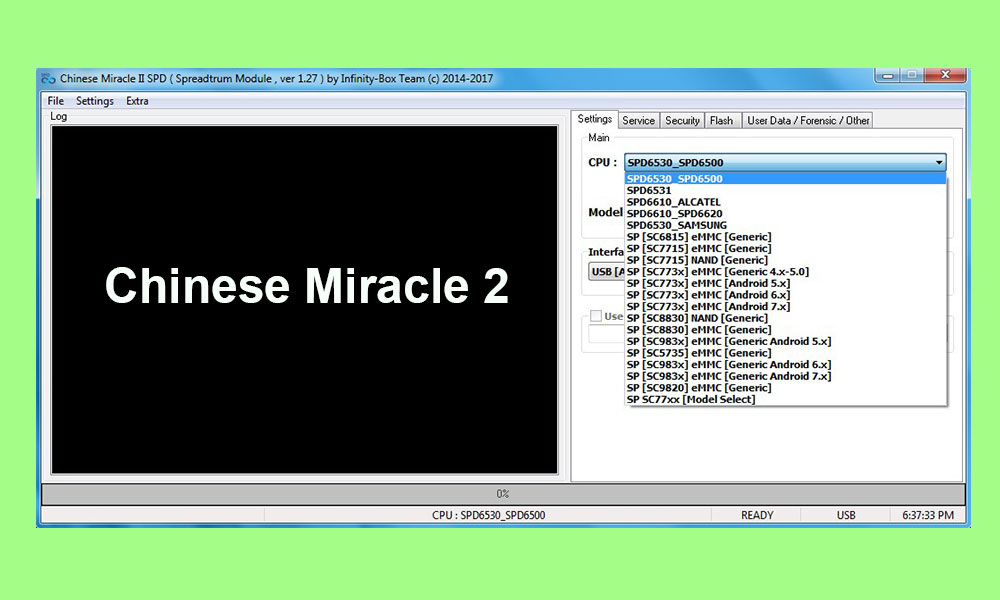Viewport: 1000px width, 600px height.
Task: Click CPU : SPD6530_SPD6500 in status bar
Action: pyautogui.click(x=488, y=515)
